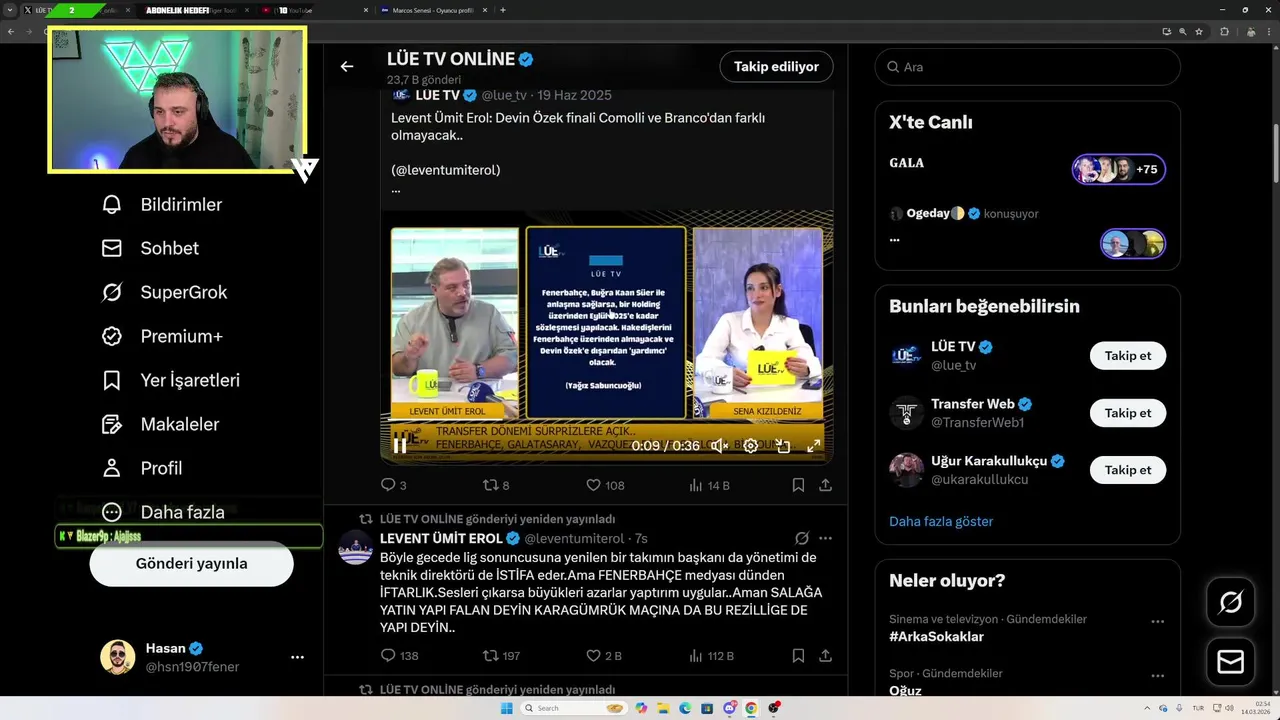Follow Uğur Karakullukçu with Takip et
Viewport: 1280px width, 720px height.
click(1127, 470)
